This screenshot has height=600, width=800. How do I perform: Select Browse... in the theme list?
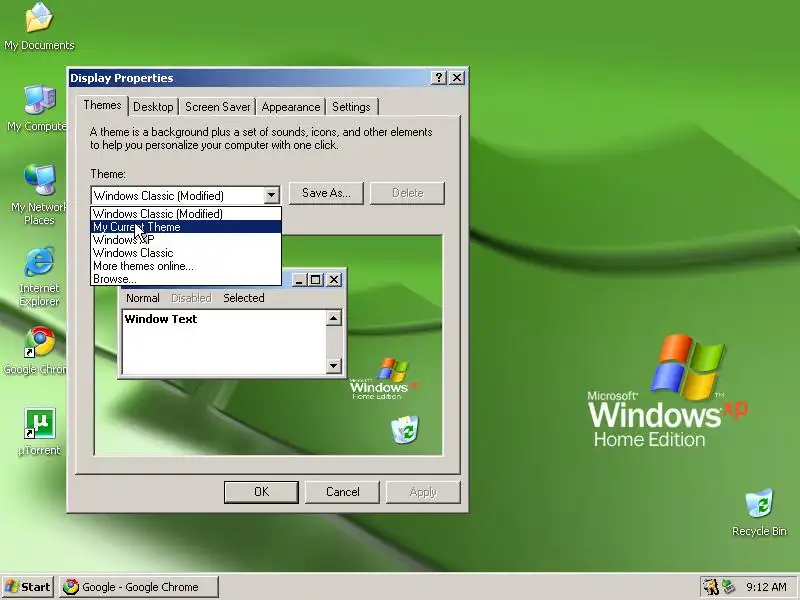[186, 279]
